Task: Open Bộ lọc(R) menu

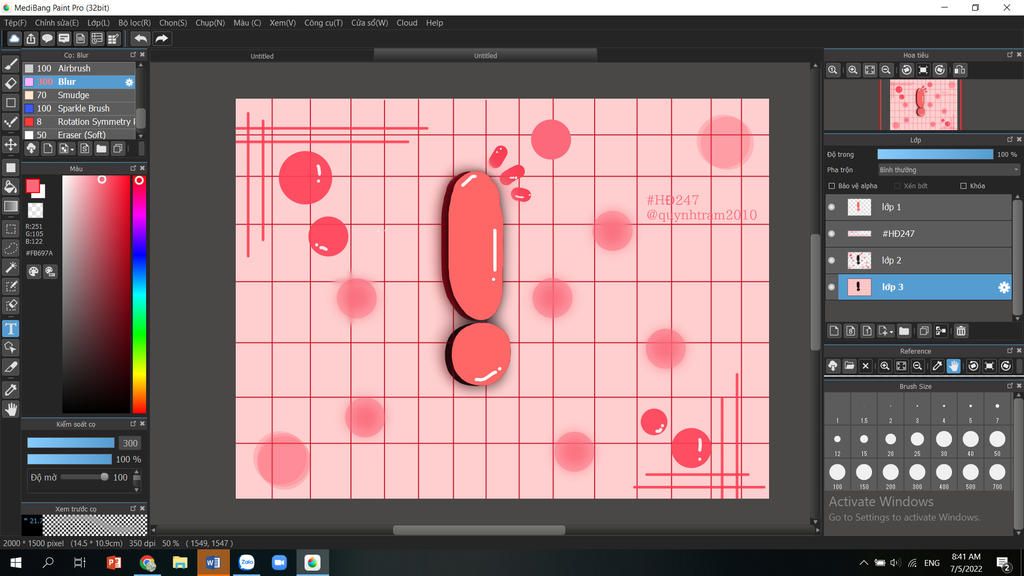Action: 135,23
